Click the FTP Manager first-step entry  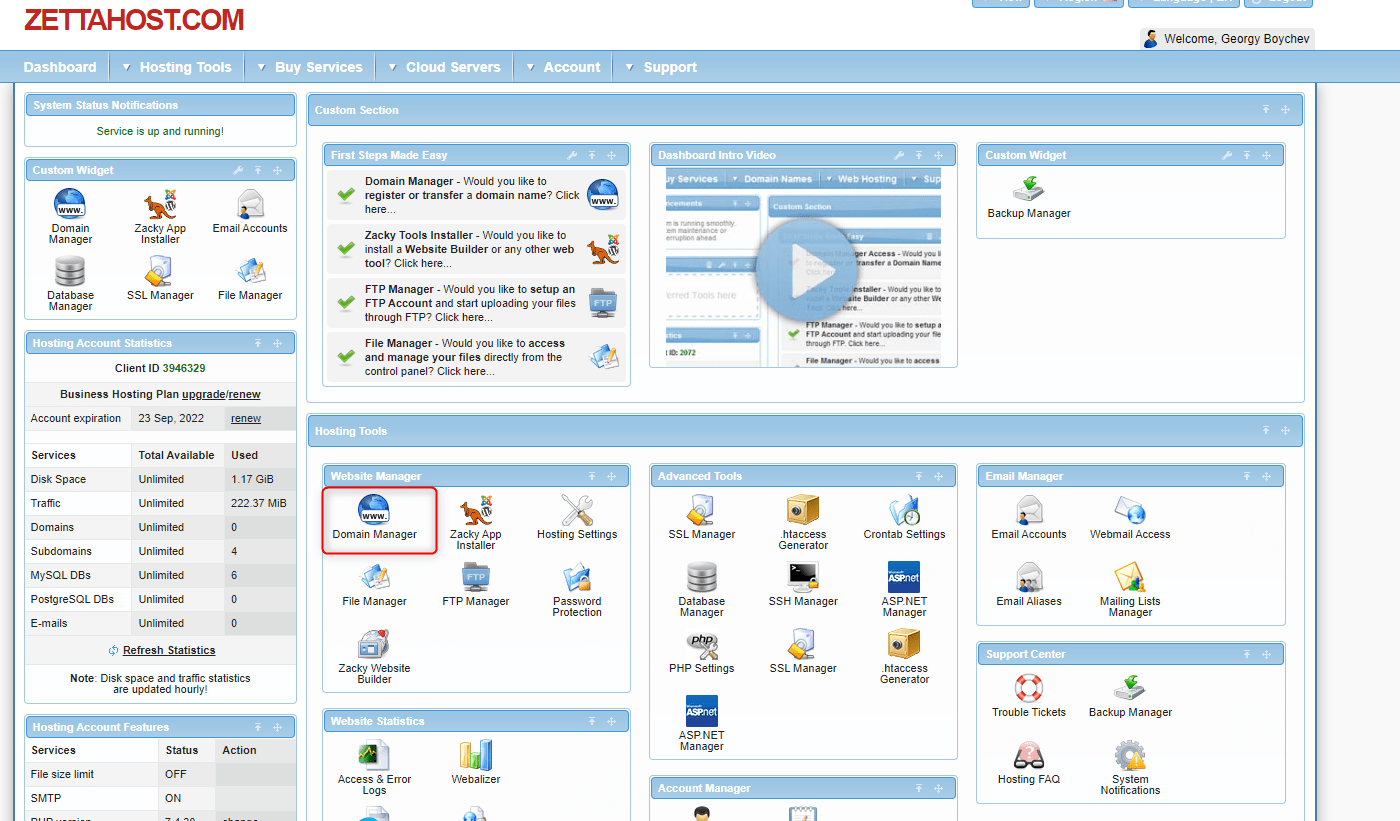click(x=476, y=303)
